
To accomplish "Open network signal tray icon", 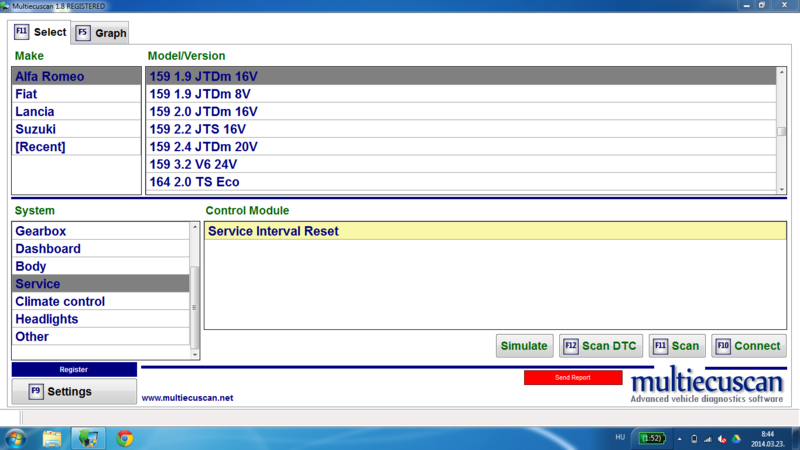I will 708,439.
